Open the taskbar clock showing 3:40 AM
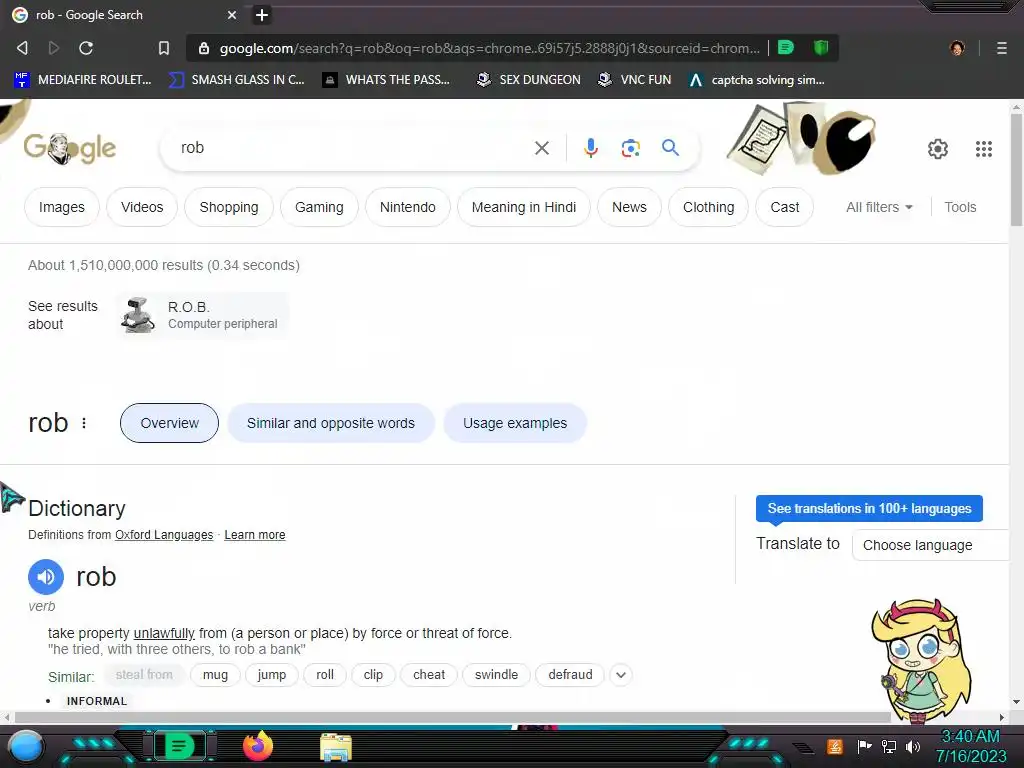 970,746
